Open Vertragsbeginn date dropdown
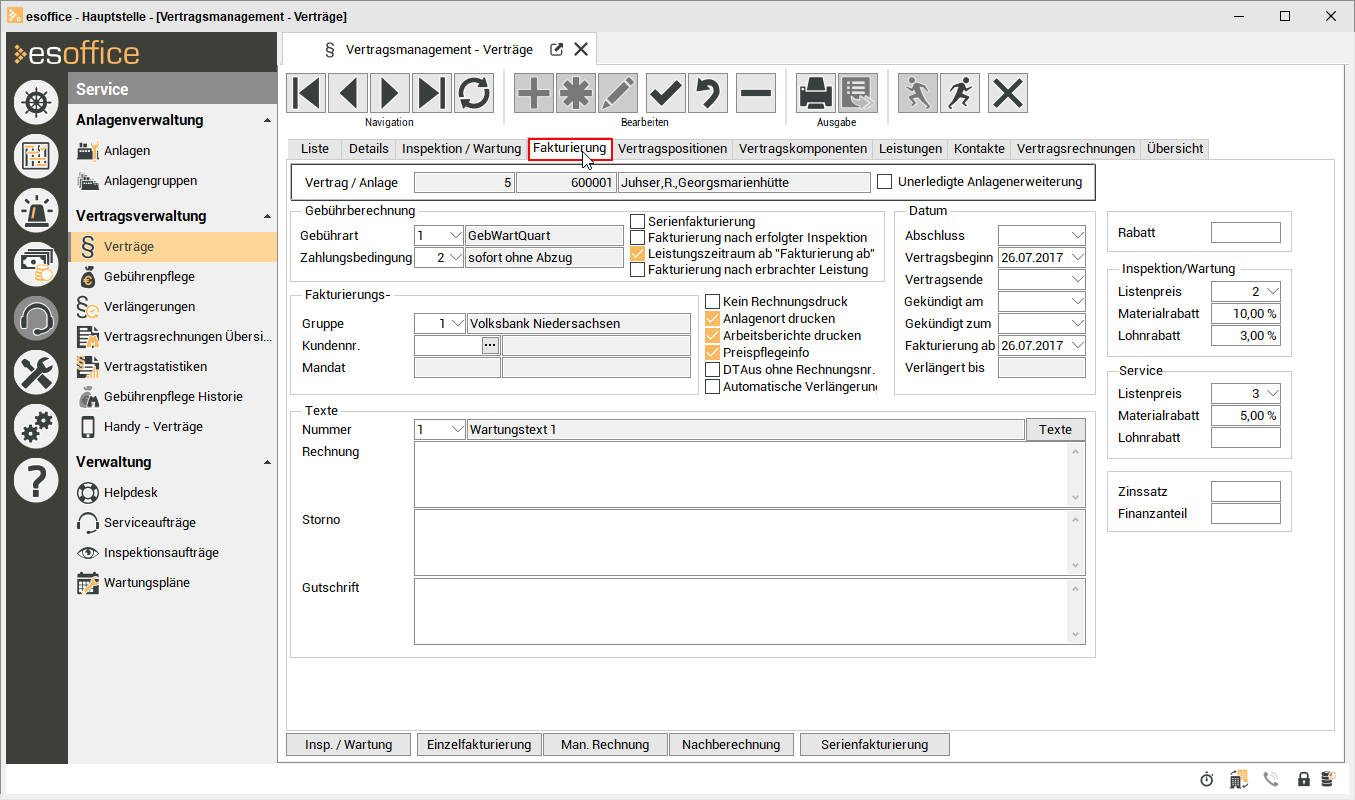1355x800 pixels. 1077,257
